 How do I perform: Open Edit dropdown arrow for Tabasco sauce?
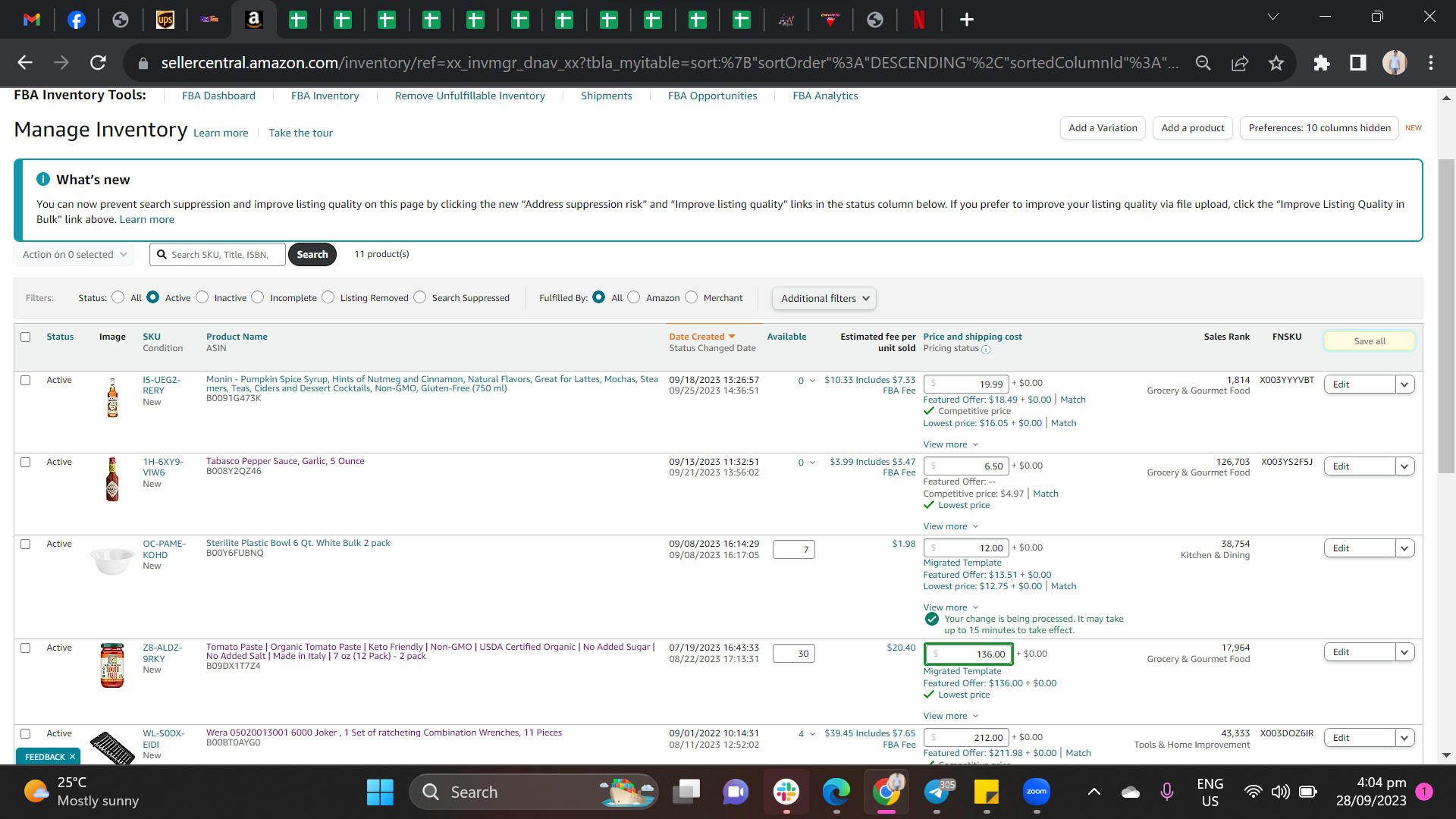tap(1404, 466)
